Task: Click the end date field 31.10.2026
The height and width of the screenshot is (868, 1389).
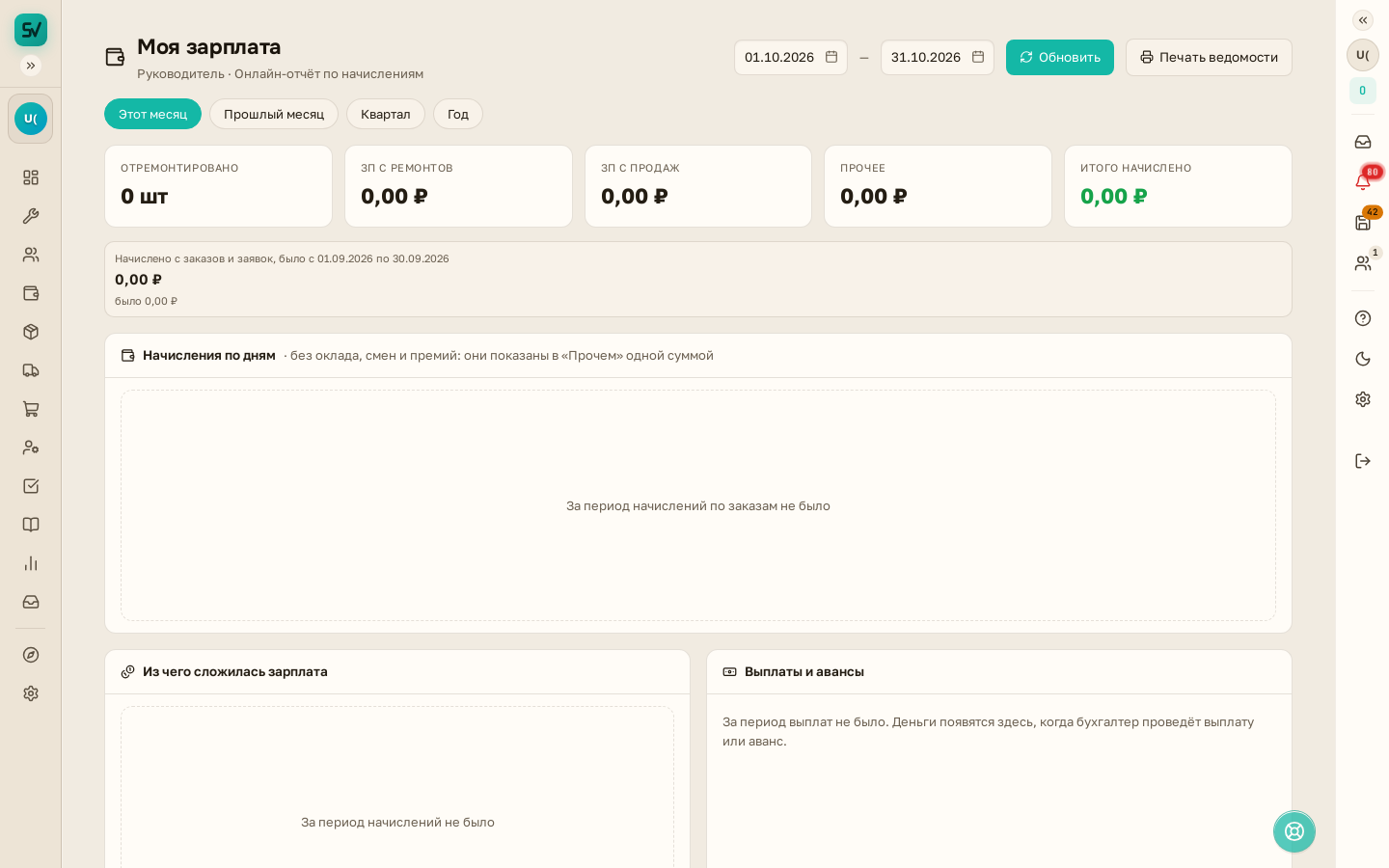Action: 938,57
